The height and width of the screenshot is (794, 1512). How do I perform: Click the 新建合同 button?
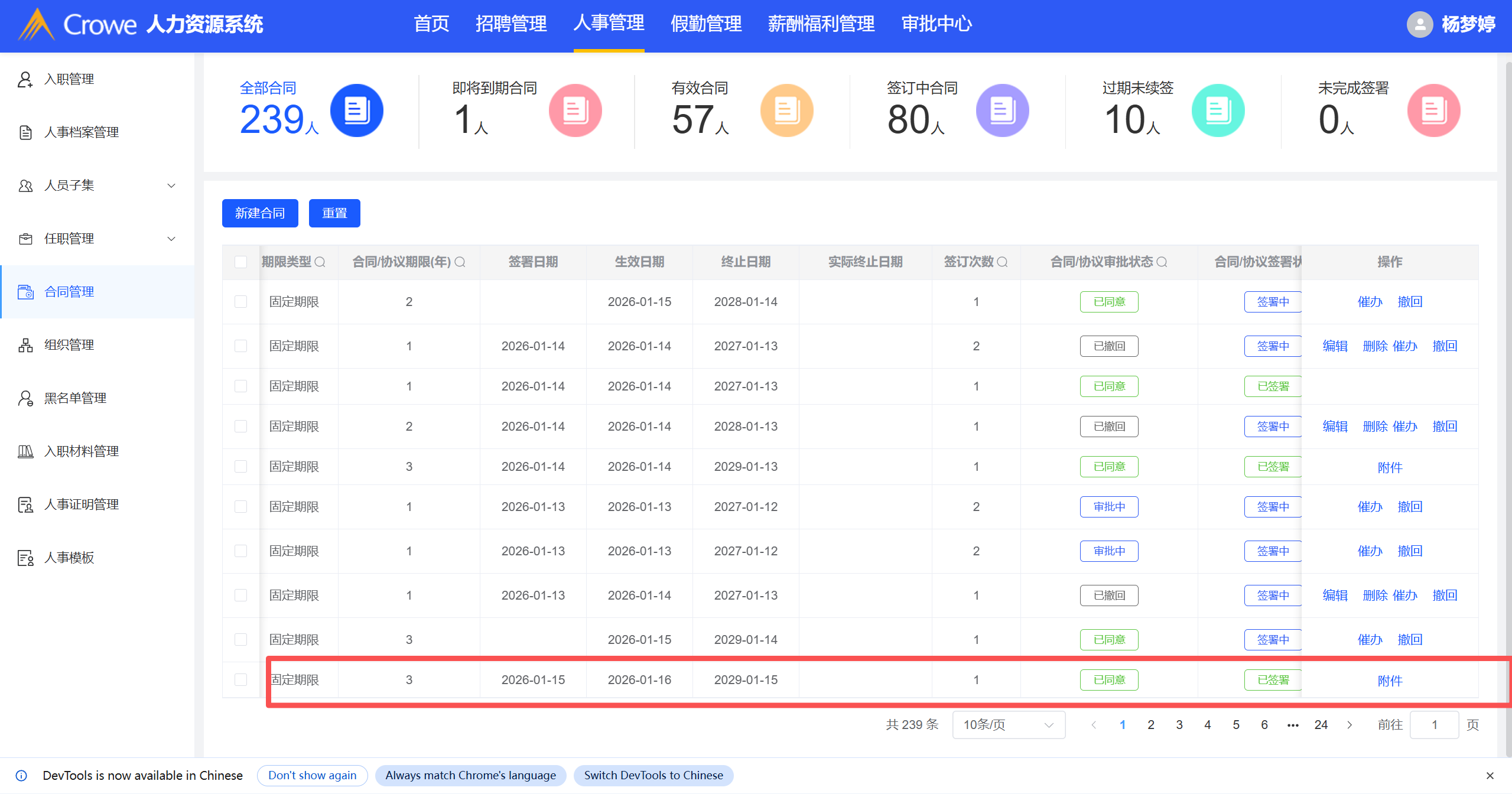pos(260,213)
